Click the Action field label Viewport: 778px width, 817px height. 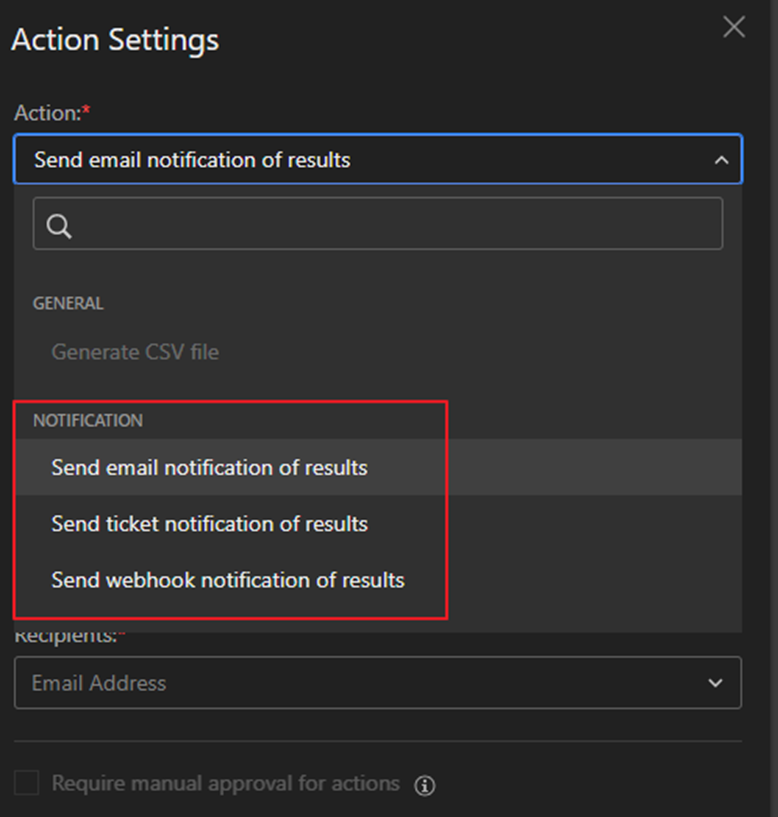[46, 113]
